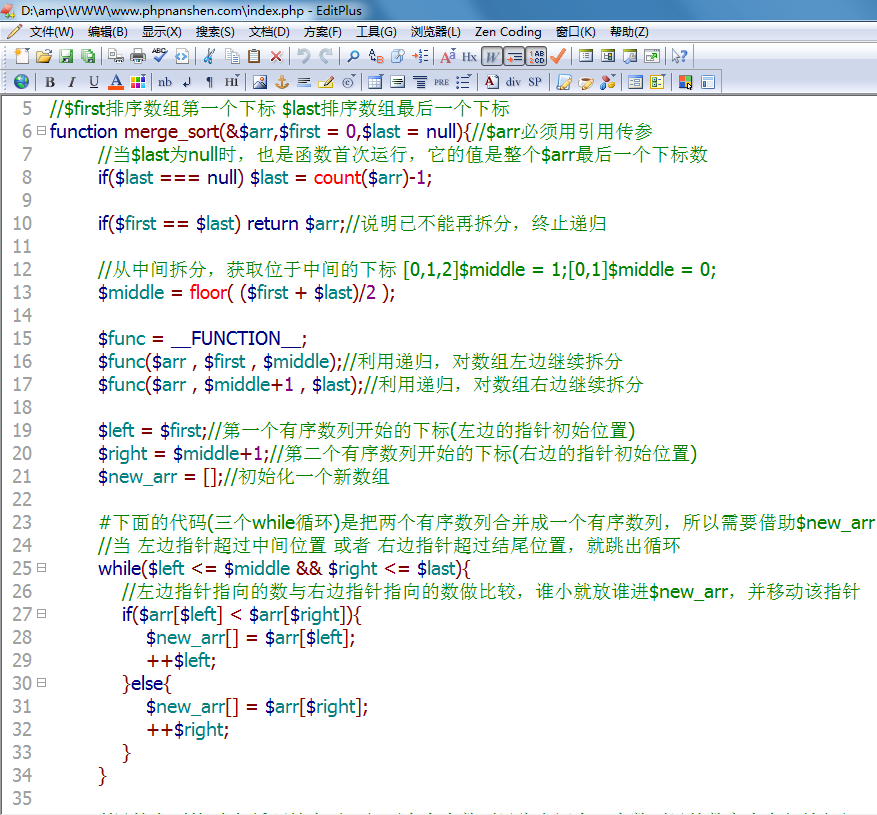Insert an image using picture icon
Image resolution: width=877 pixels, height=815 pixels.
point(260,82)
